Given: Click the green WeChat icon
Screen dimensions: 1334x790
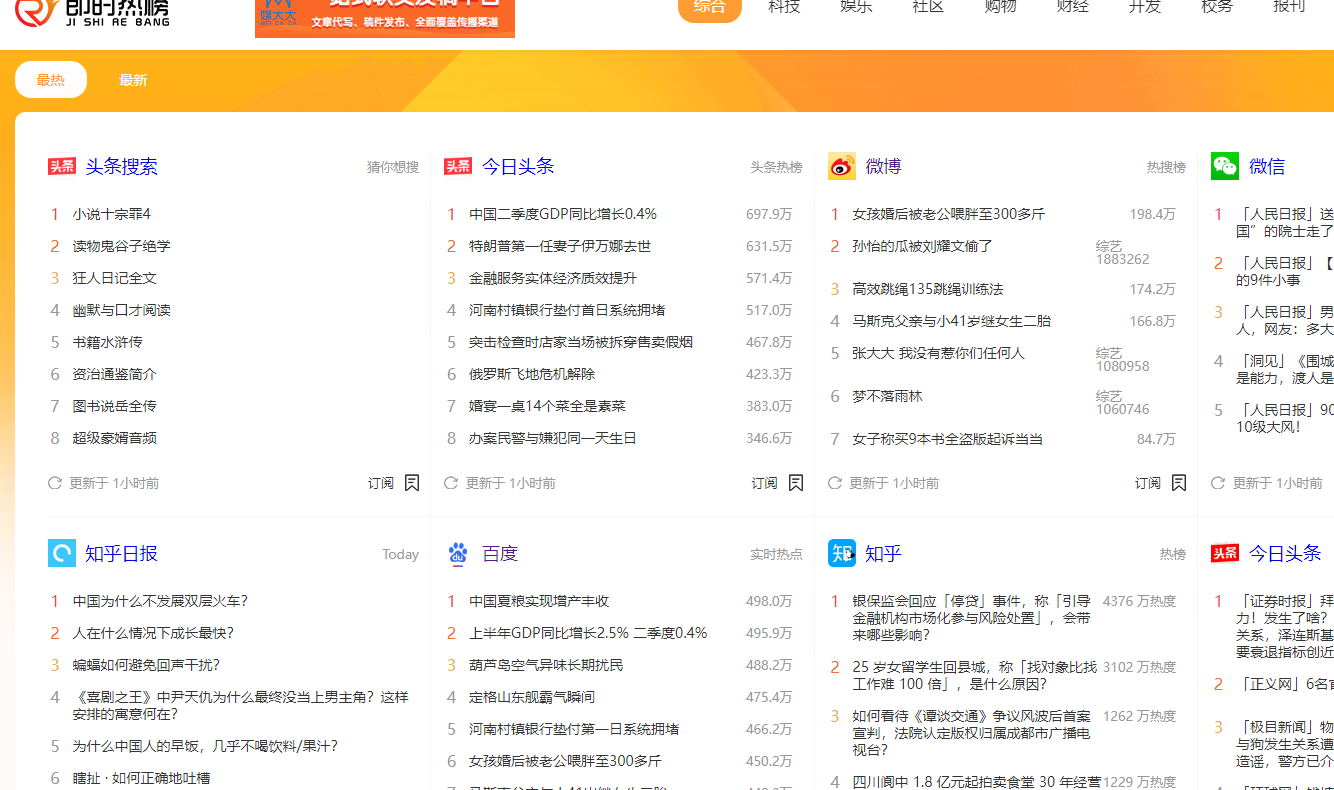Looking at the screenshot, I should point(1225,166).
